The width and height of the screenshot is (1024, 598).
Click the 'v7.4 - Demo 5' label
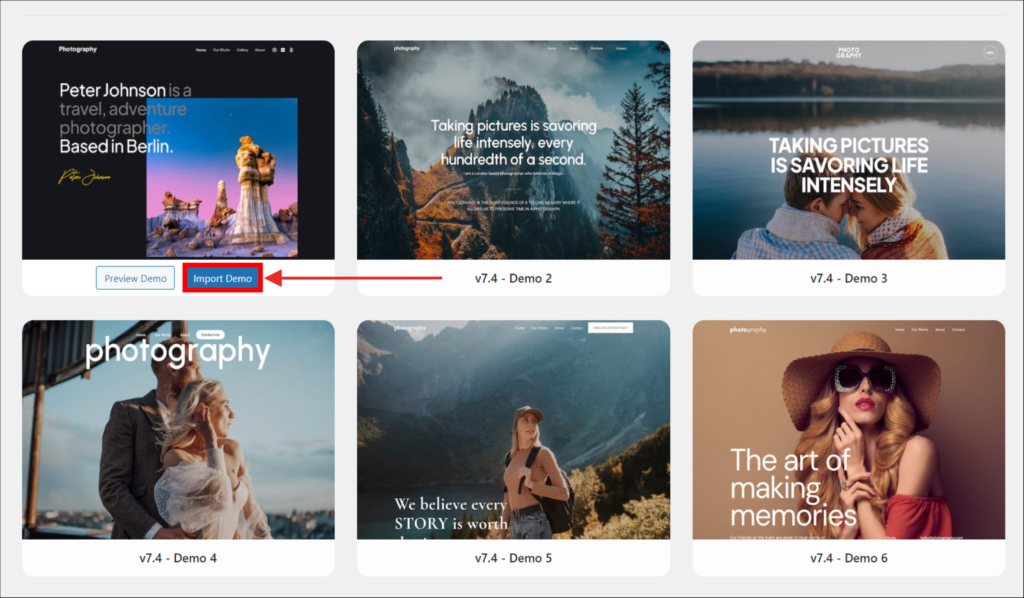point(513,558)
